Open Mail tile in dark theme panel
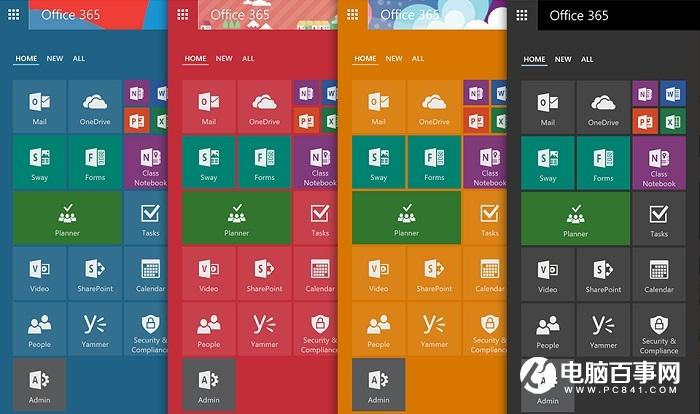The image size is (700, 414). [x=548, y=107]
